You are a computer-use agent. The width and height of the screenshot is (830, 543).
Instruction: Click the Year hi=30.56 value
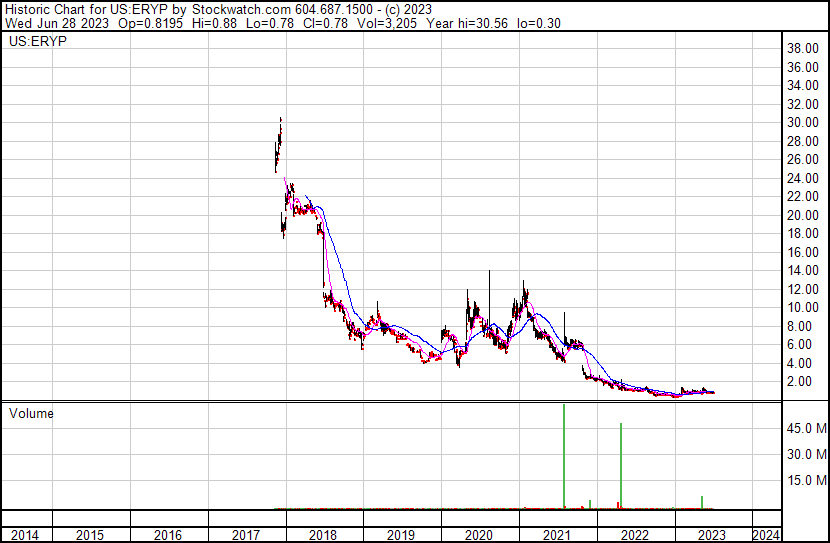467,23
